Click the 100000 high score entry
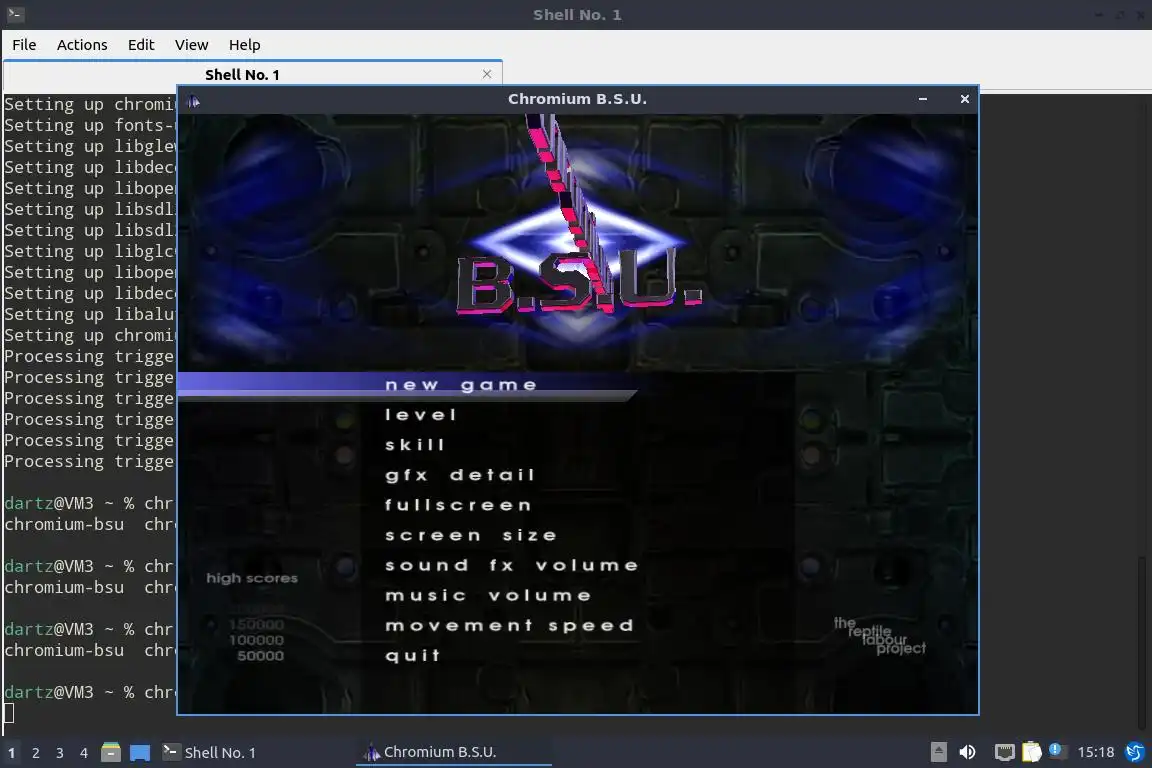Viewport: 1152px width, 768px height. click(x=256, y=640)
